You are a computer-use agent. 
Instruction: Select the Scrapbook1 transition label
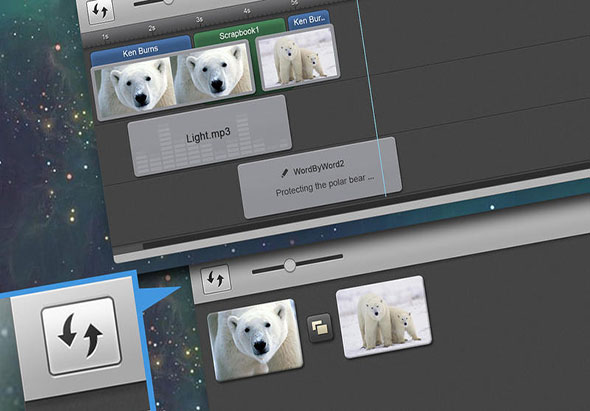click(x=239, y=33)
